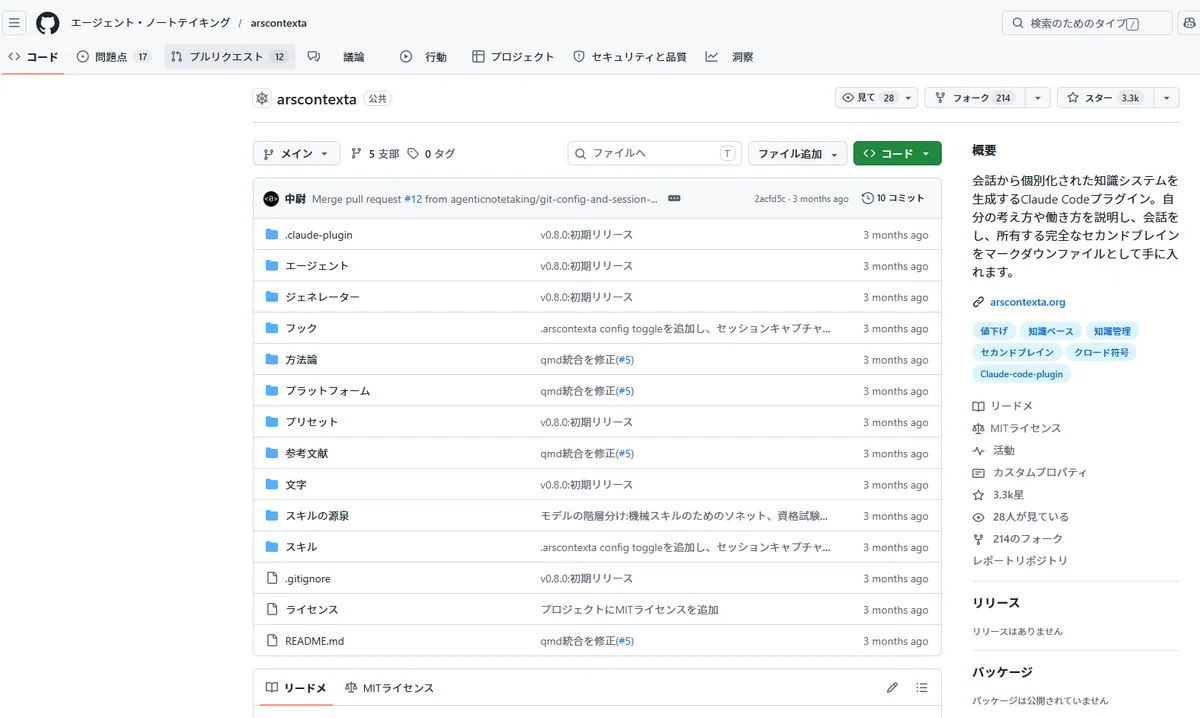Click the discussions speech bubble tab icon

click(314, 57)
